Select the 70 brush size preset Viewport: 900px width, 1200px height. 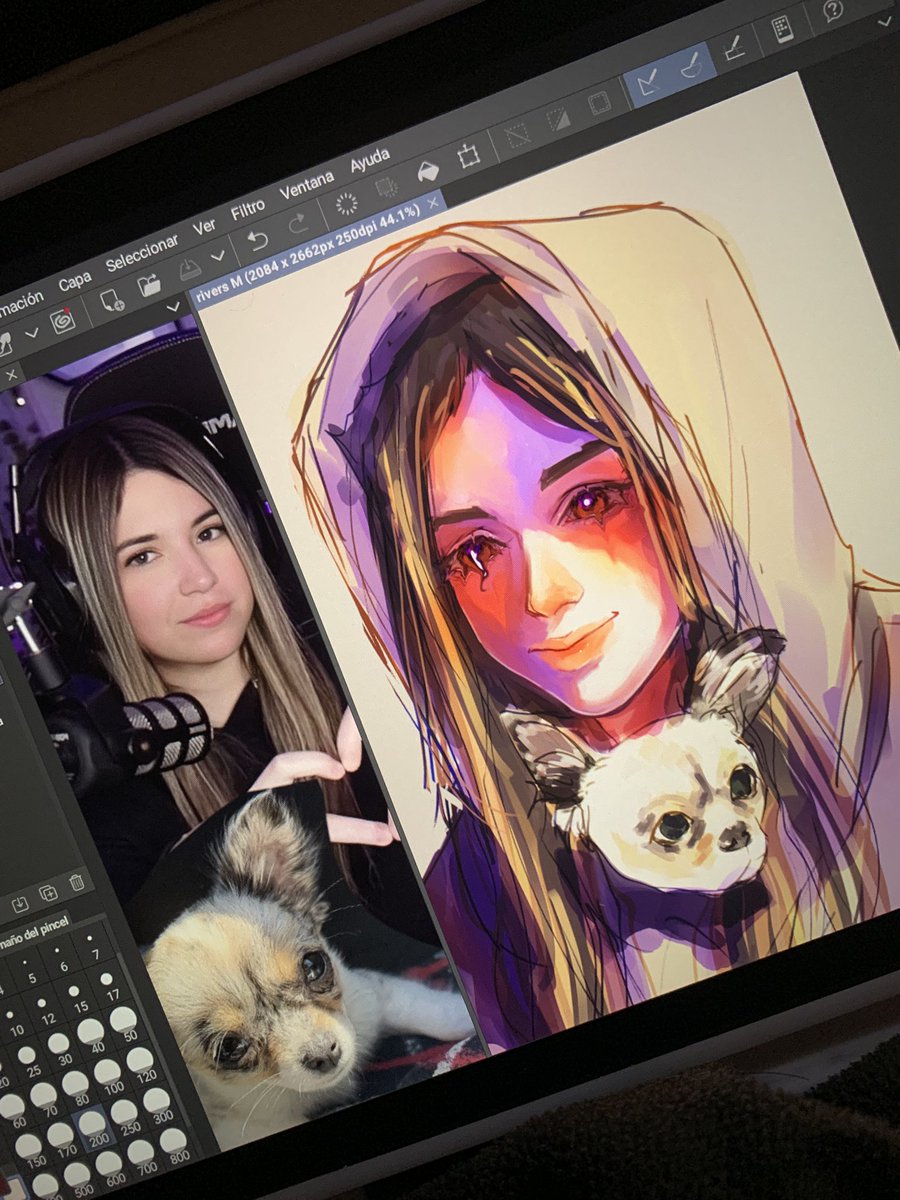click(x=45, y=1098)
